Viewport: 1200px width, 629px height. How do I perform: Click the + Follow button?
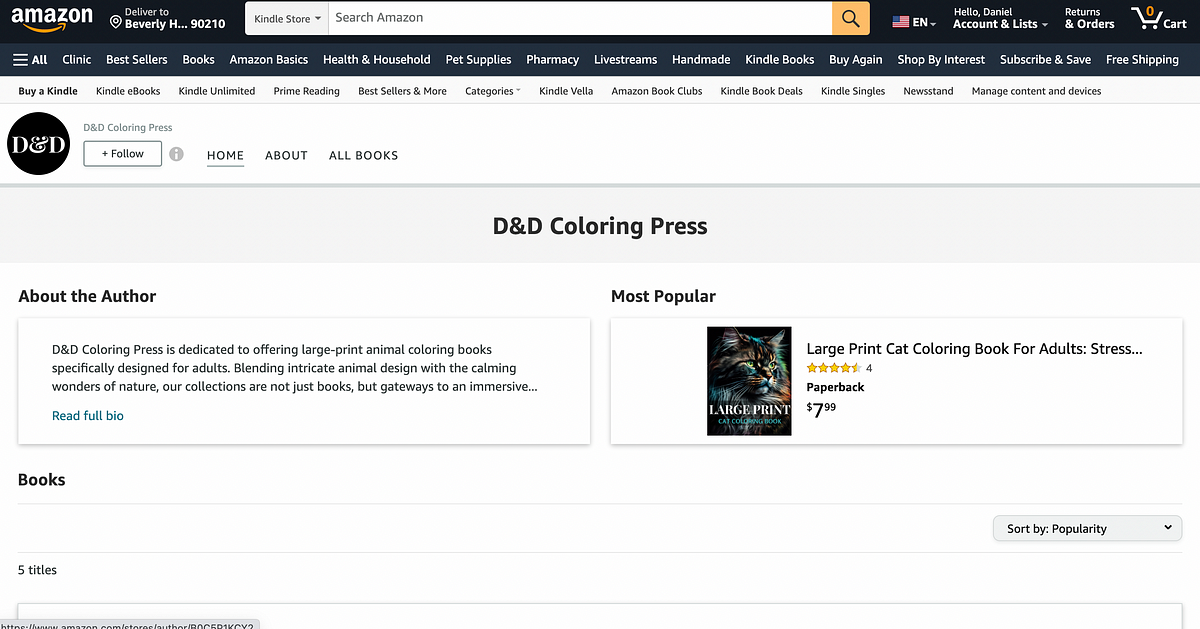tap(122, 153)
